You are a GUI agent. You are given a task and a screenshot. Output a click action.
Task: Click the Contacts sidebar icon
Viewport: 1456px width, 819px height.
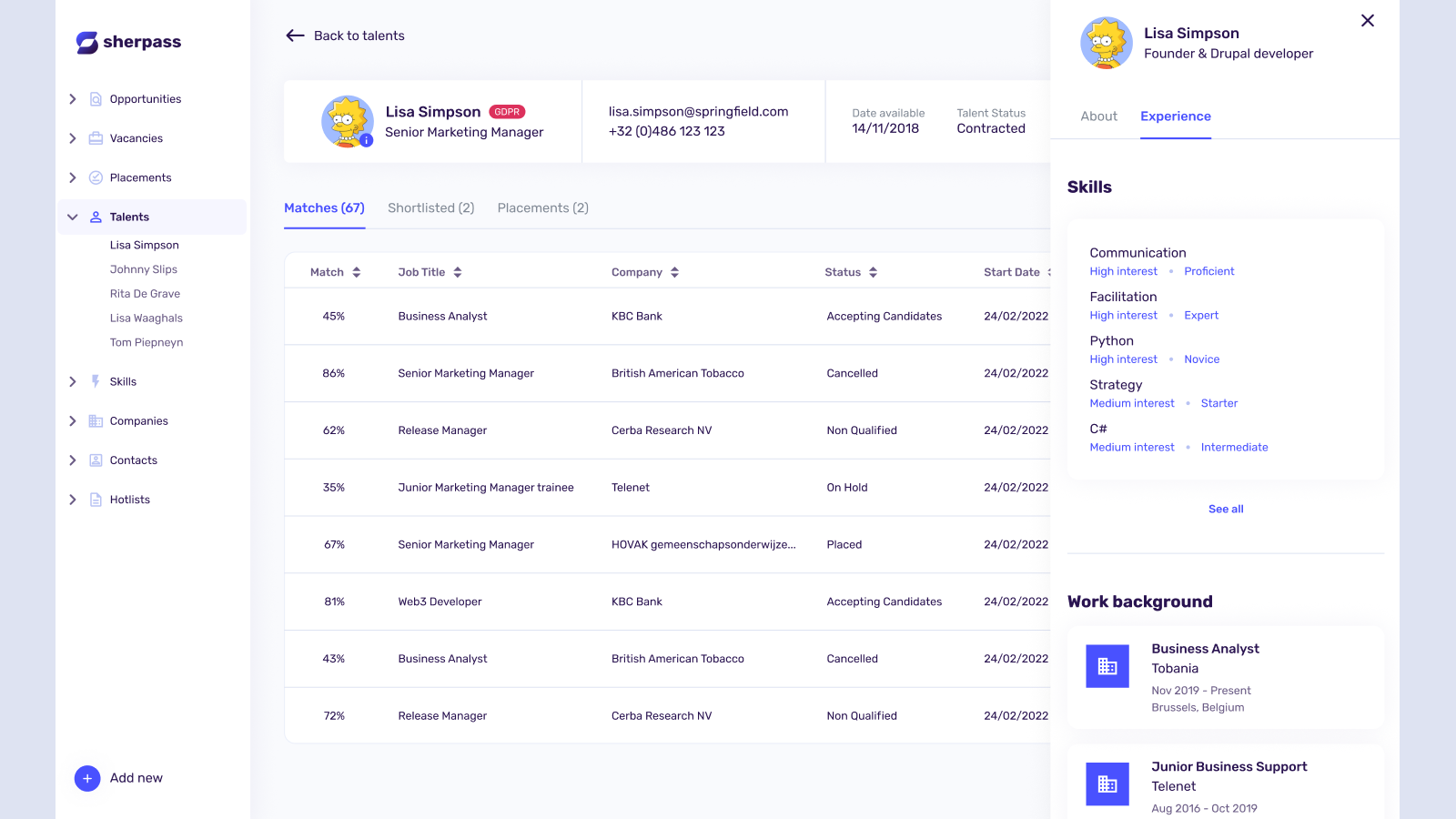tap(96, 460)
